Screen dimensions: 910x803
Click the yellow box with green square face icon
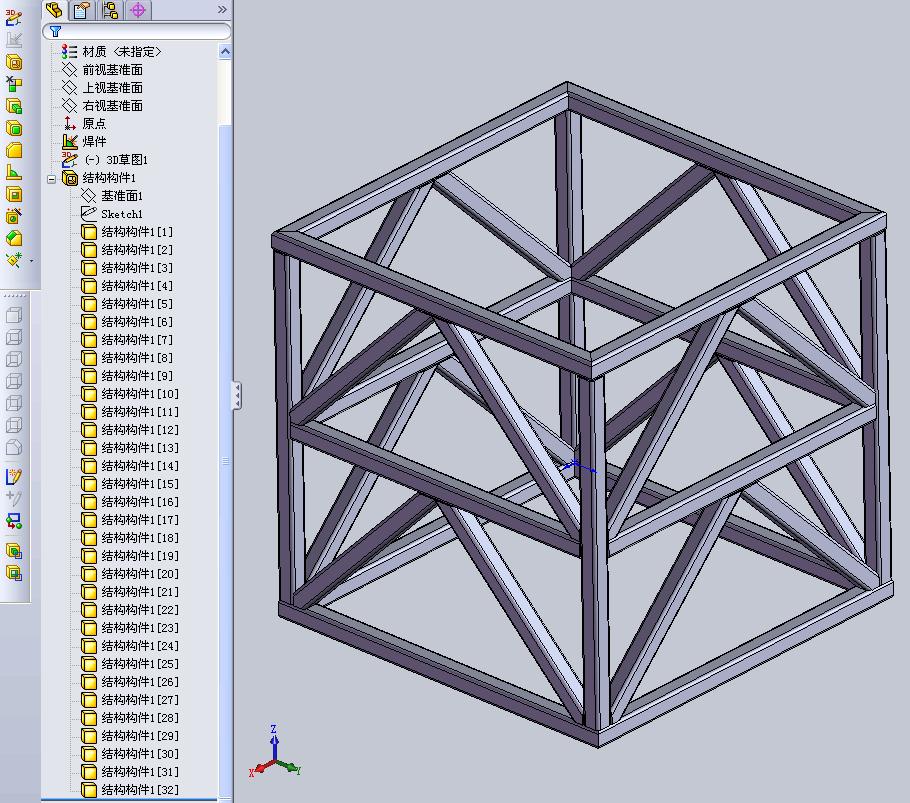[13, 128]
